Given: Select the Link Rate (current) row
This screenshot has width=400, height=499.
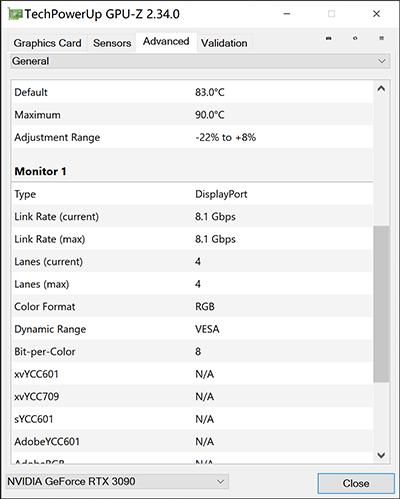Looking at the screenshot, I should pyautogui.click(x=192, y=217).
